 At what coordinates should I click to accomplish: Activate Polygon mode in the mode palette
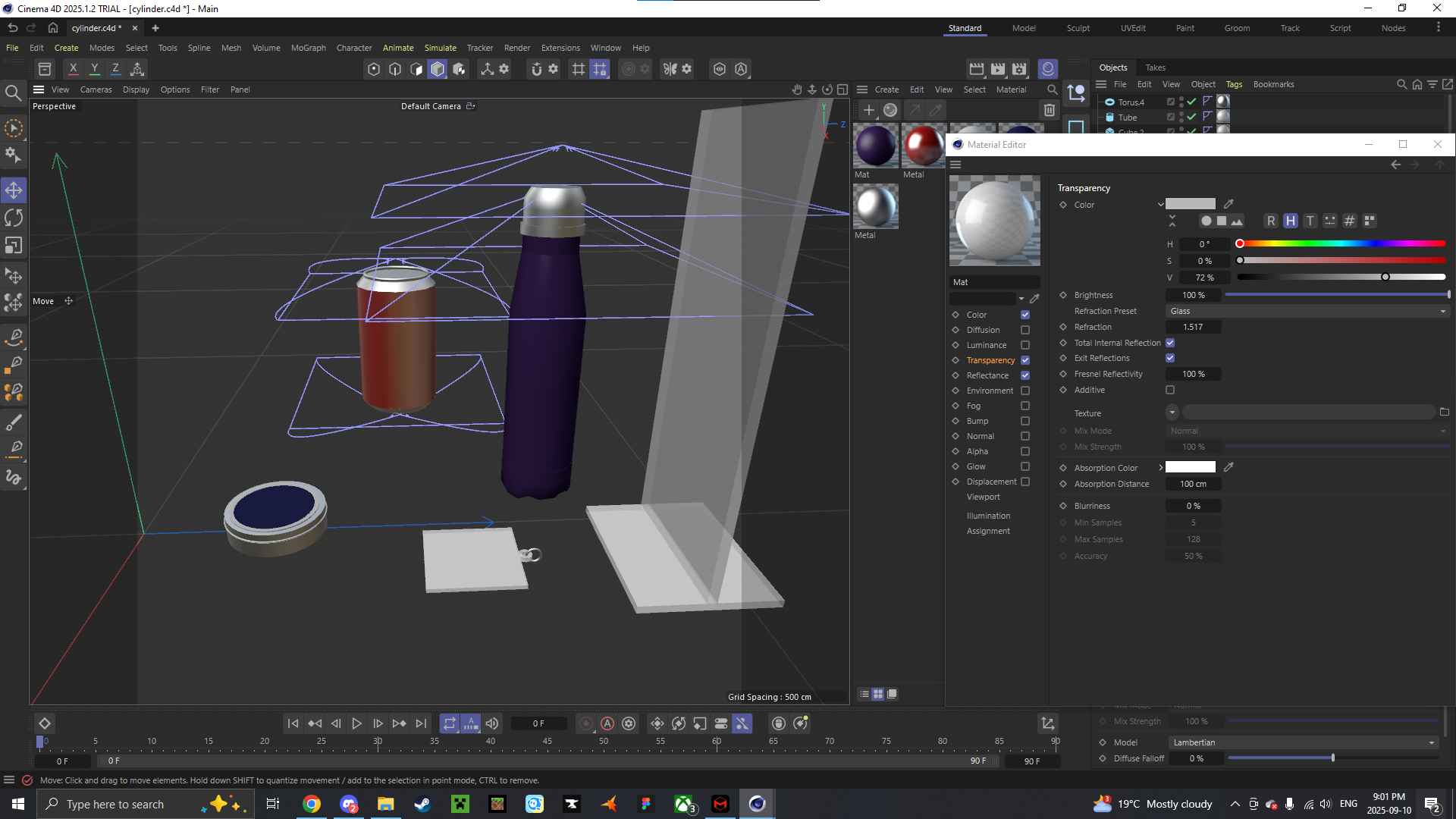(x=416, y=69)
